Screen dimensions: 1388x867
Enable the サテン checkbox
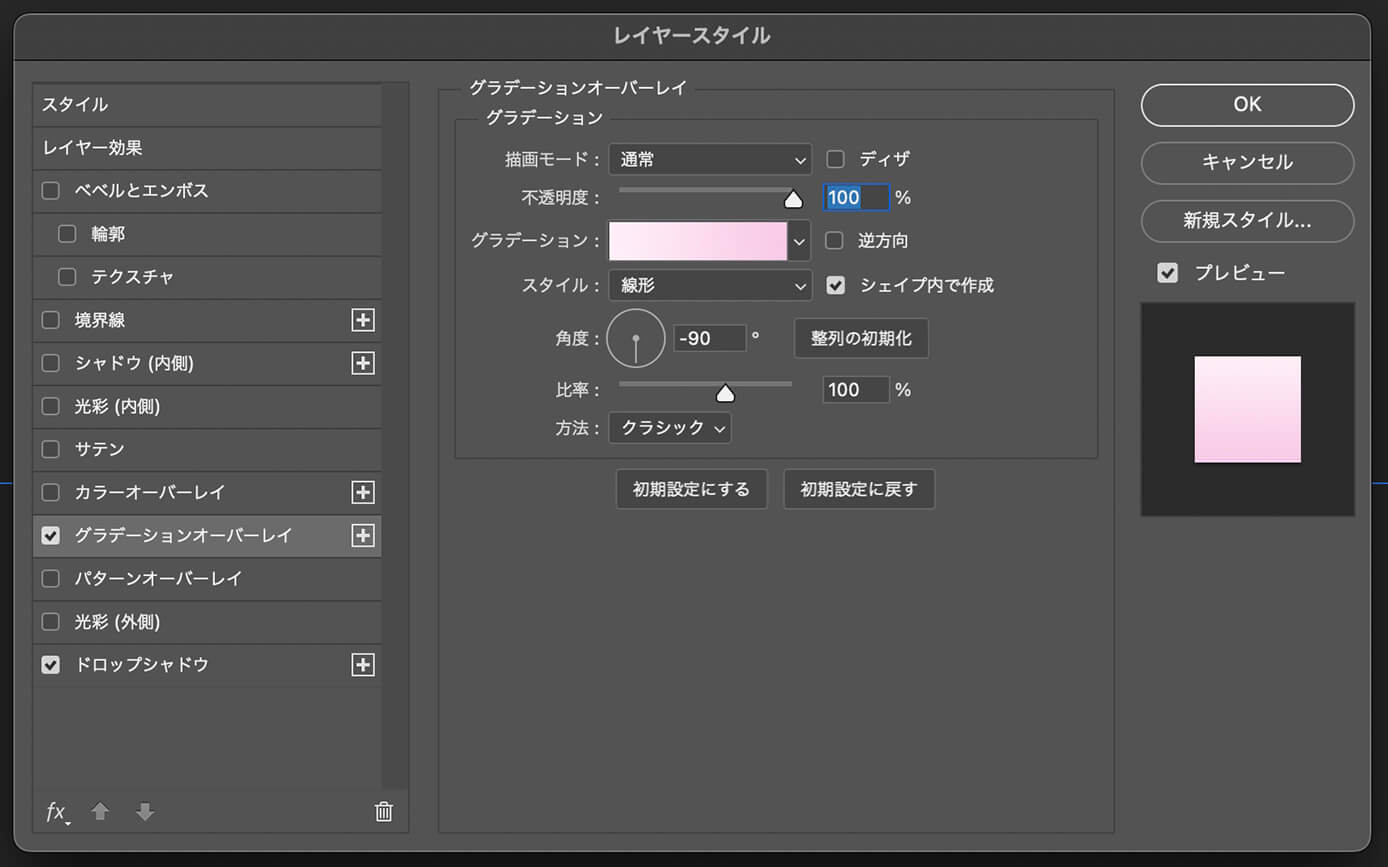pyautogui.click(x=51, y=449)
